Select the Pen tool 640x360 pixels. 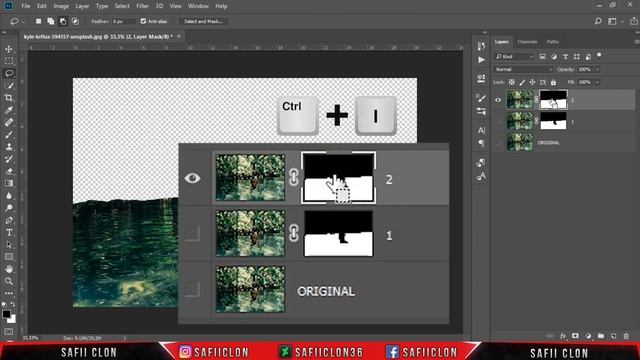point(9,220)
